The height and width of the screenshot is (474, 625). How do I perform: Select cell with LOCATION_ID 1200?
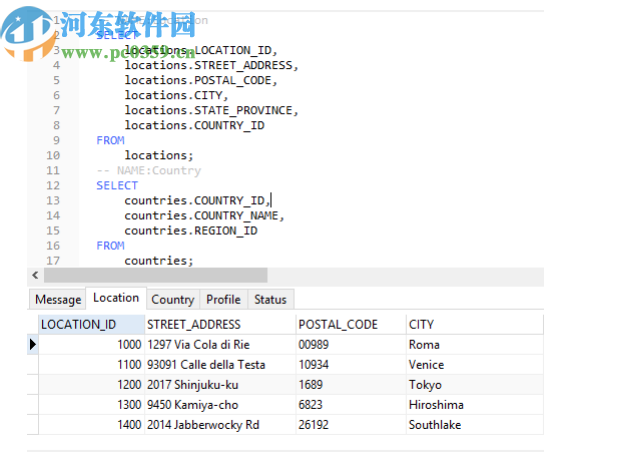point(91,384)
